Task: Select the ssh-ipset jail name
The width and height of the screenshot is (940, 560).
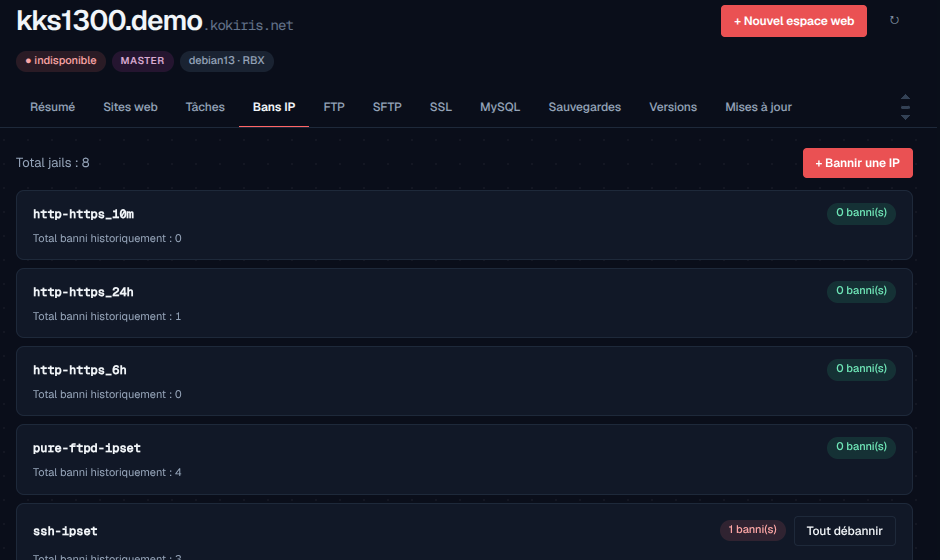Action: (65, 531)
